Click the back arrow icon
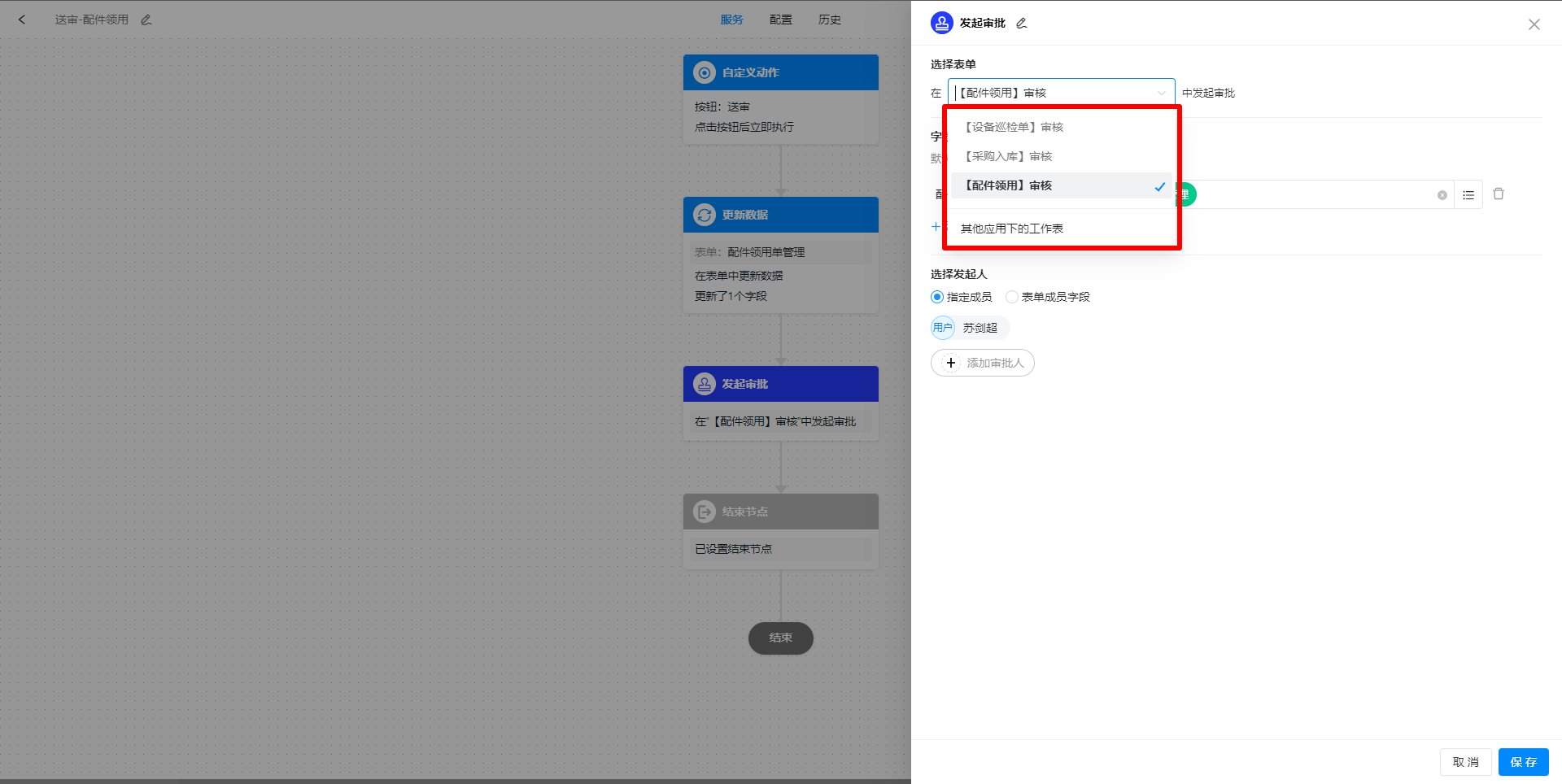The height and width of the screenshot is (784, 1562). 22,20
